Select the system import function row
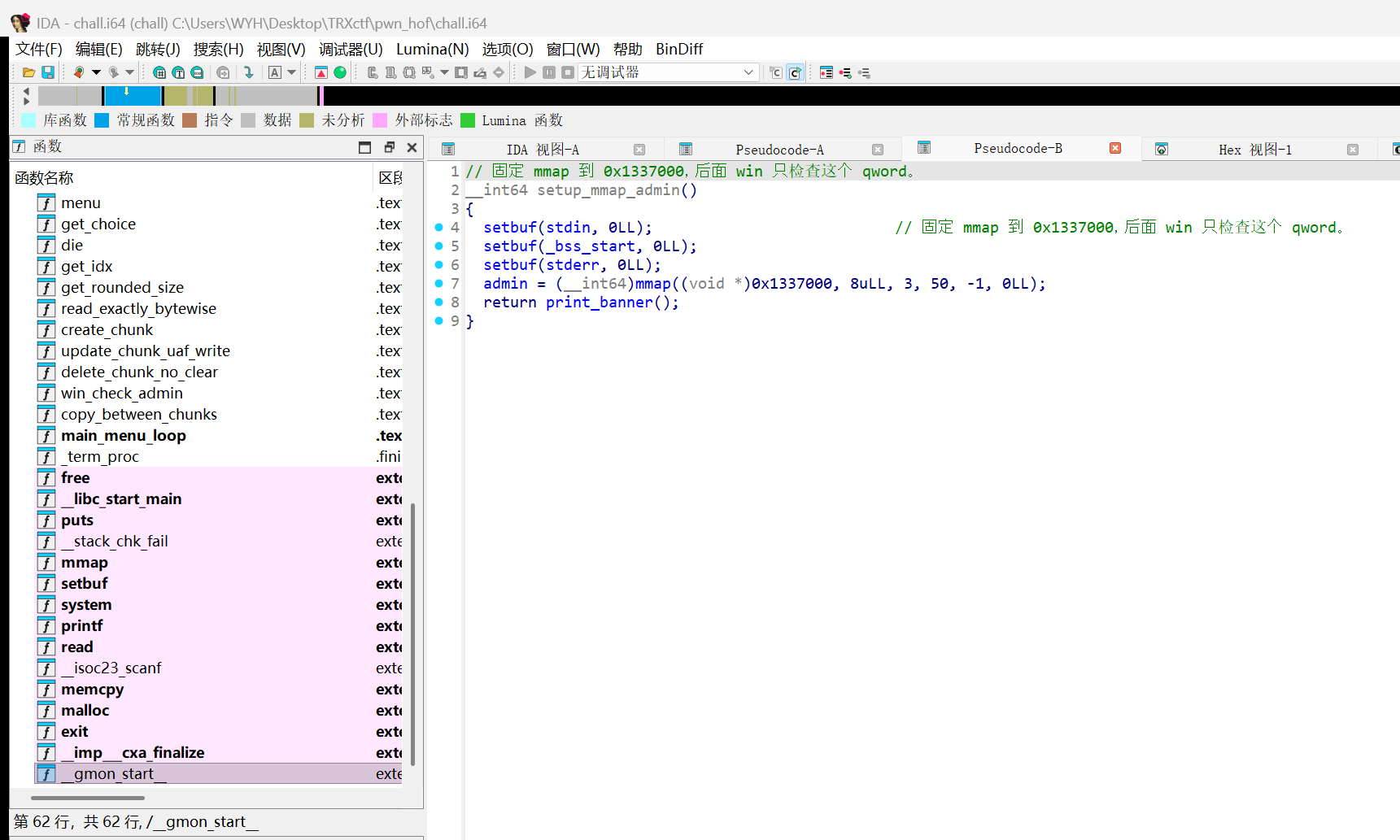The image size is (1400, 840). point(219,604)
